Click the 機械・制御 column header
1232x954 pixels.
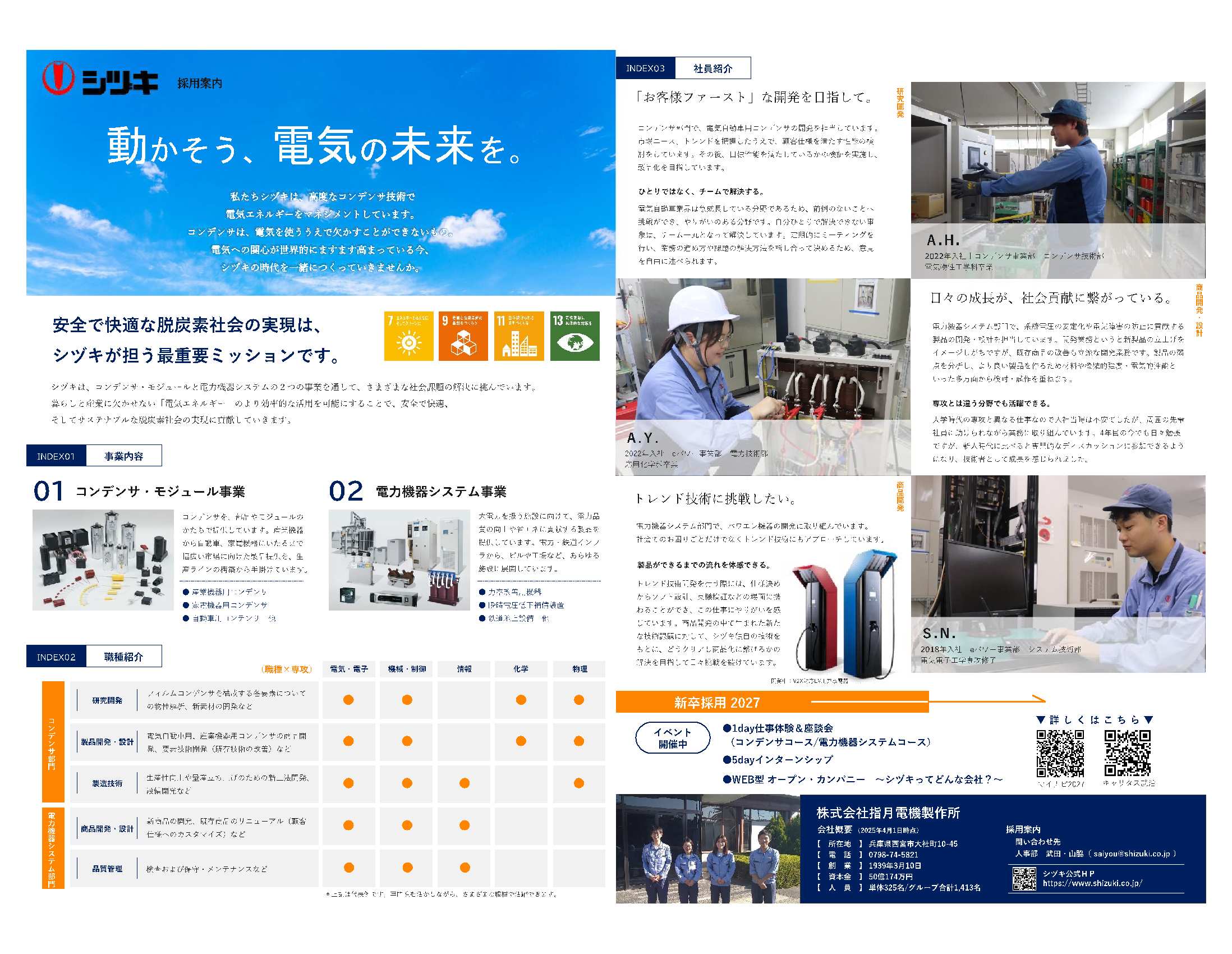[x=407, y=669]
